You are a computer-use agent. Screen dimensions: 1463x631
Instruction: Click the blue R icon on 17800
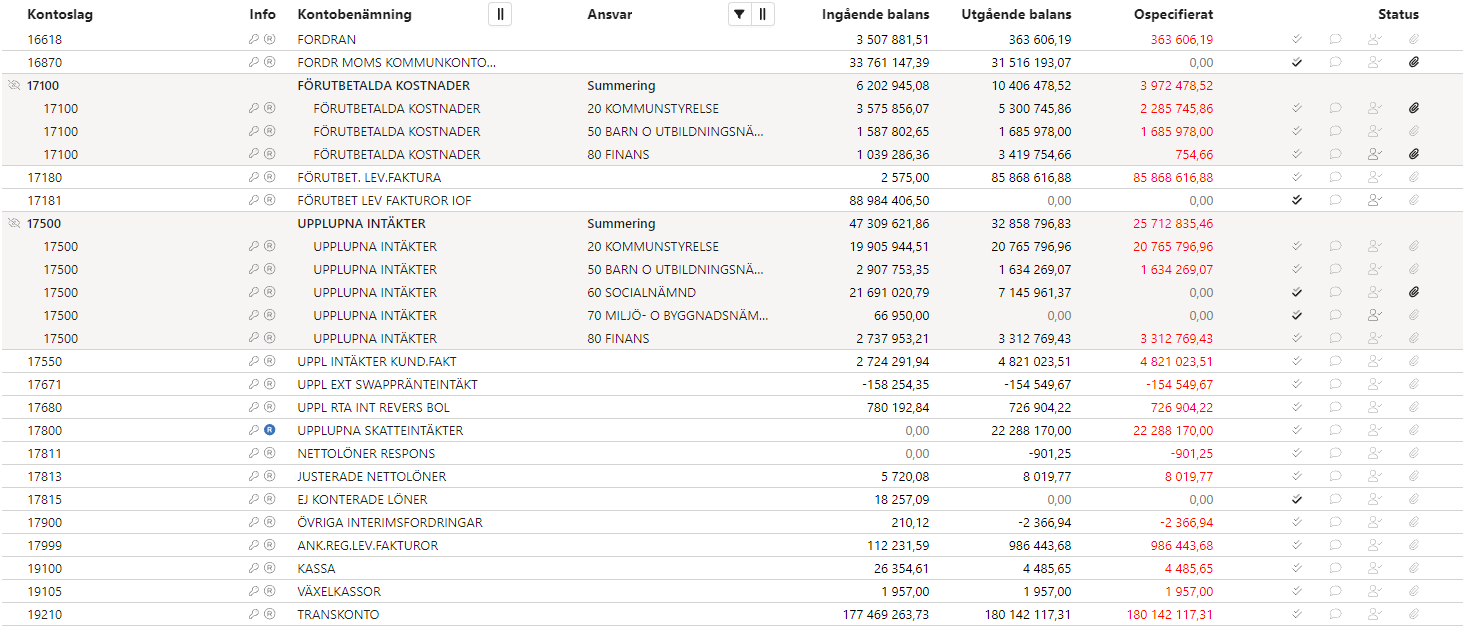269,430
